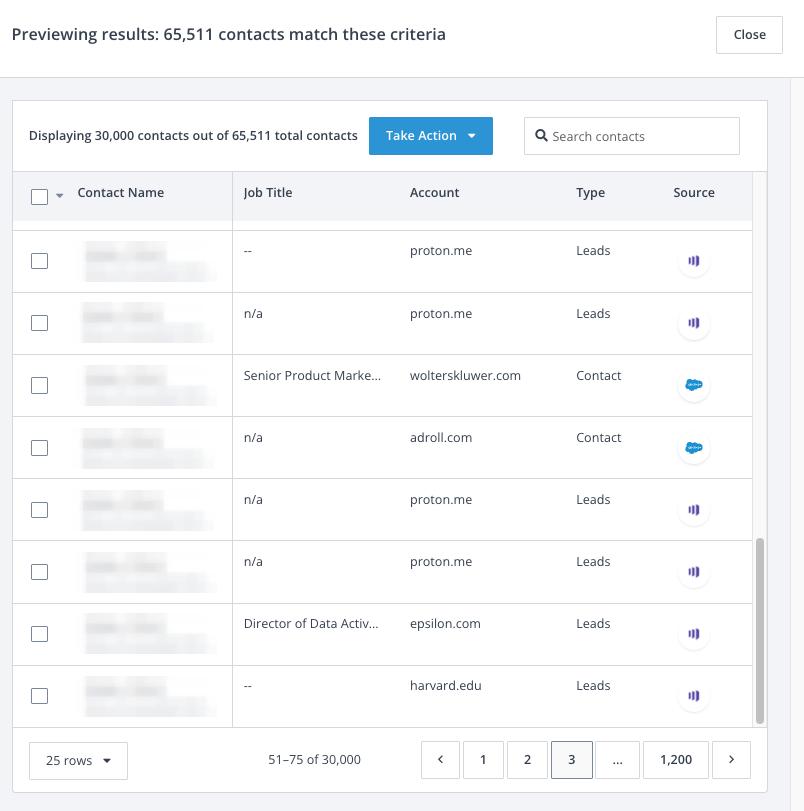Screen dimensions: 804x811
Task: Focus the Search contacts input field
Action: (640, 136)
